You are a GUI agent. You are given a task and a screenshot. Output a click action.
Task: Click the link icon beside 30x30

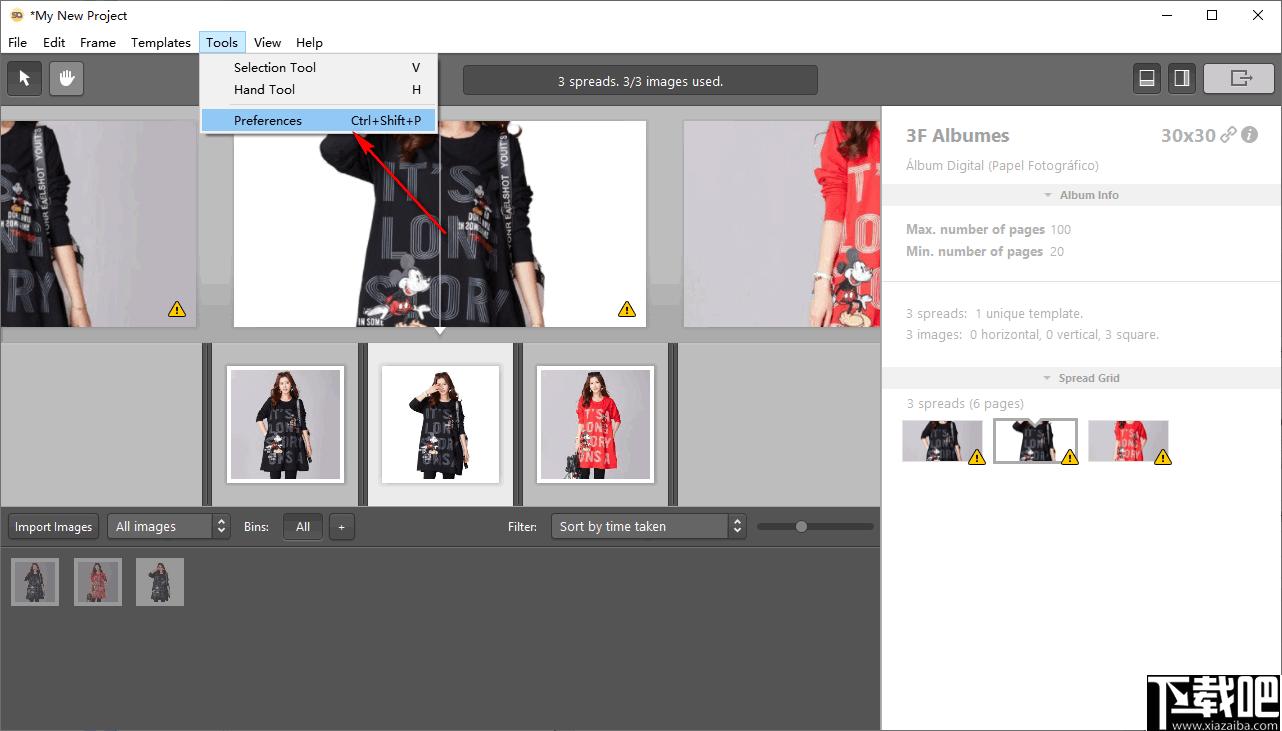(x=1228, y=135)
